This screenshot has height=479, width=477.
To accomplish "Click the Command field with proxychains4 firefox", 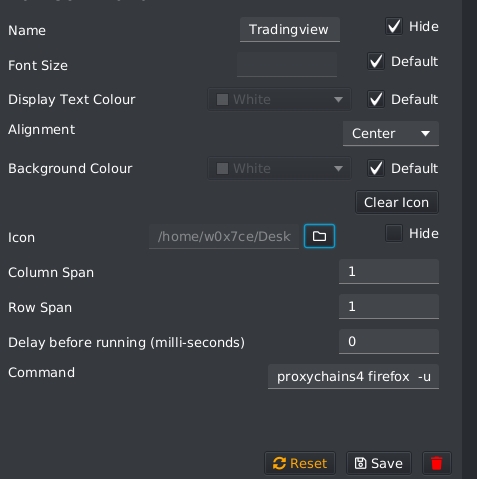I will point(353,377).
